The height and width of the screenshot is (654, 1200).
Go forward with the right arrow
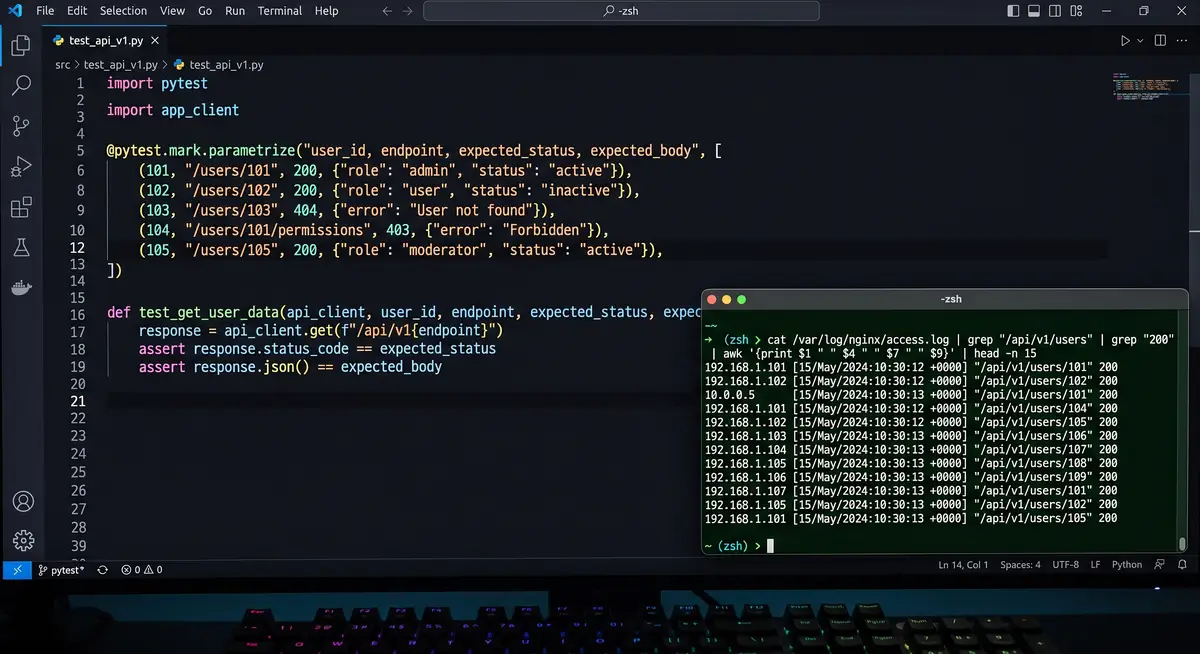pyautogui.click(x=408, y=11)
